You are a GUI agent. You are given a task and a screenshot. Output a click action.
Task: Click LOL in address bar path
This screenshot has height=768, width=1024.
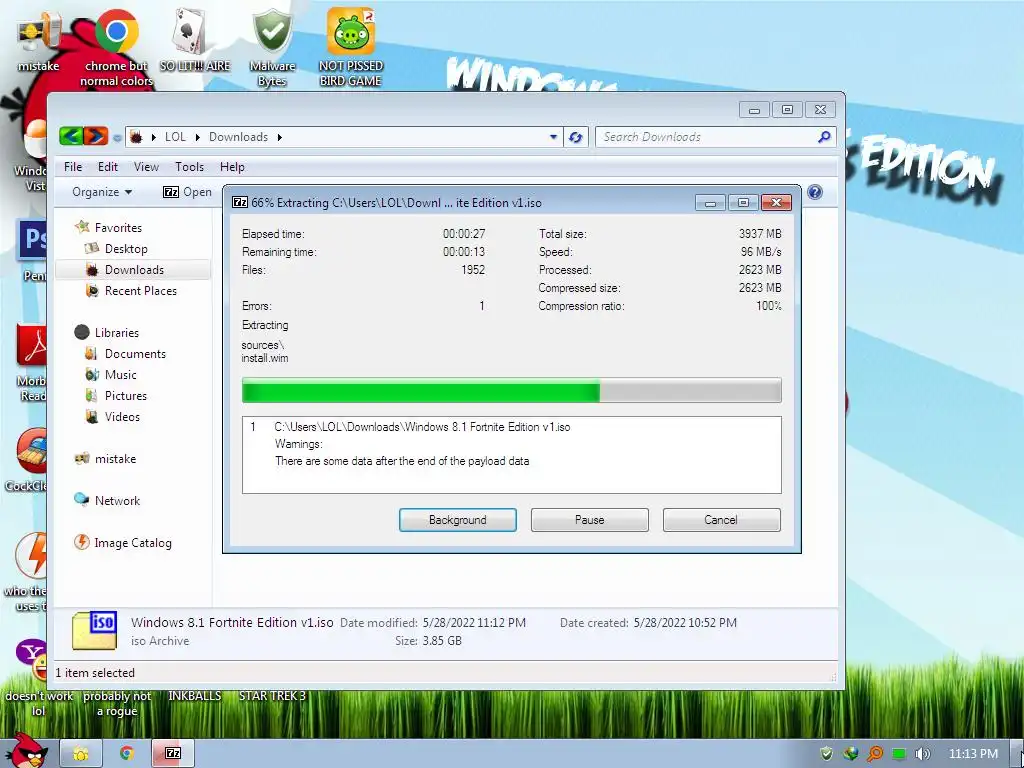(x=175, y=136)
